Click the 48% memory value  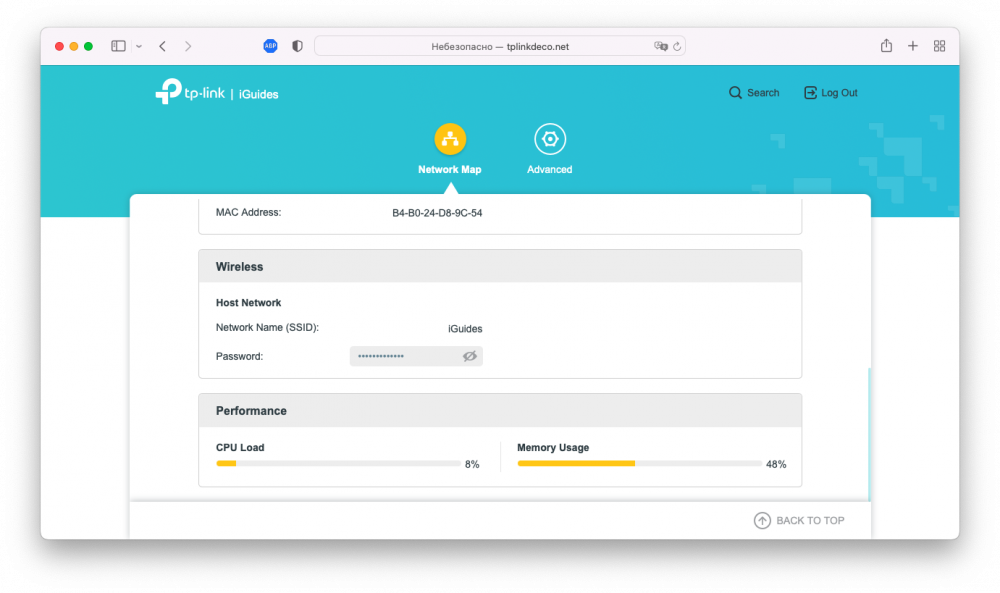tap(776, 464)
